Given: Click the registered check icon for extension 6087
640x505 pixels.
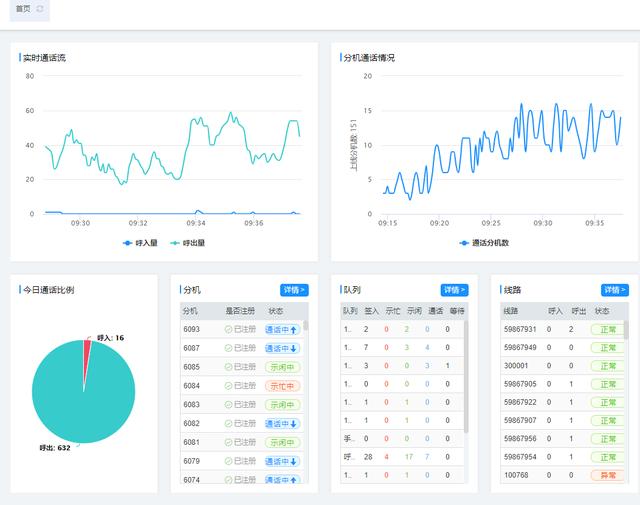Looking at the screenshot, I should [229, 348].
